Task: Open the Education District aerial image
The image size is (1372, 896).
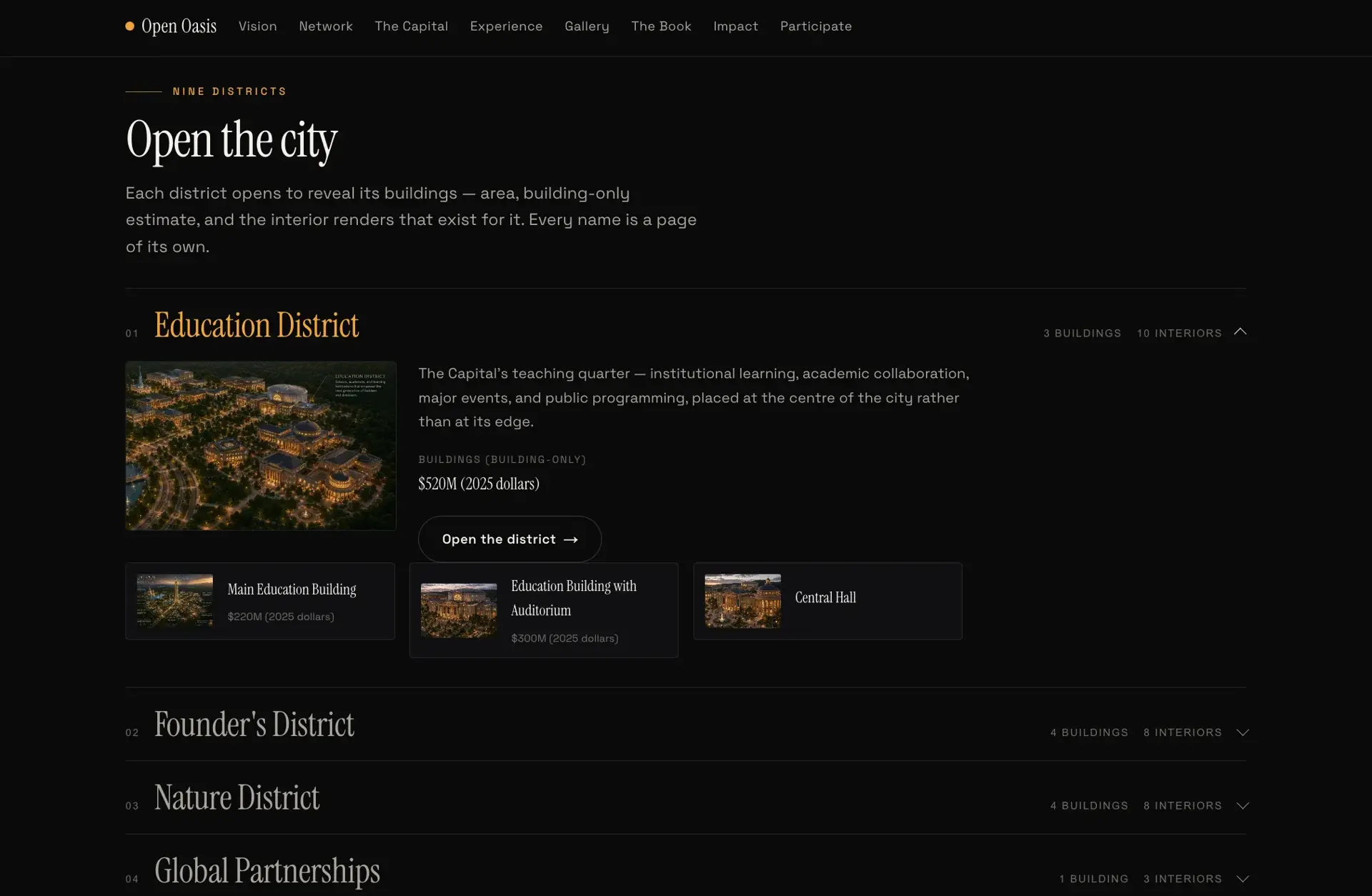Action: pos(261,446)
